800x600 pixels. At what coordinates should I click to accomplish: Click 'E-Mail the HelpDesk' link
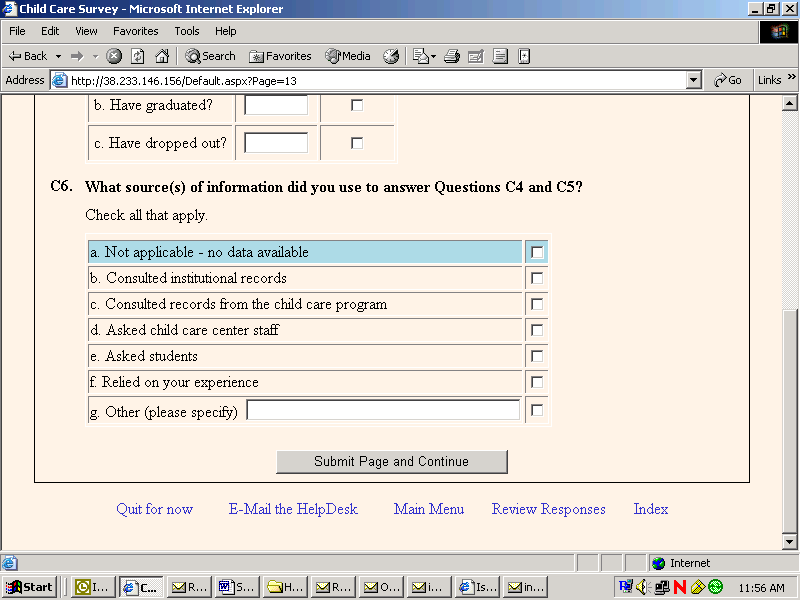293,509
